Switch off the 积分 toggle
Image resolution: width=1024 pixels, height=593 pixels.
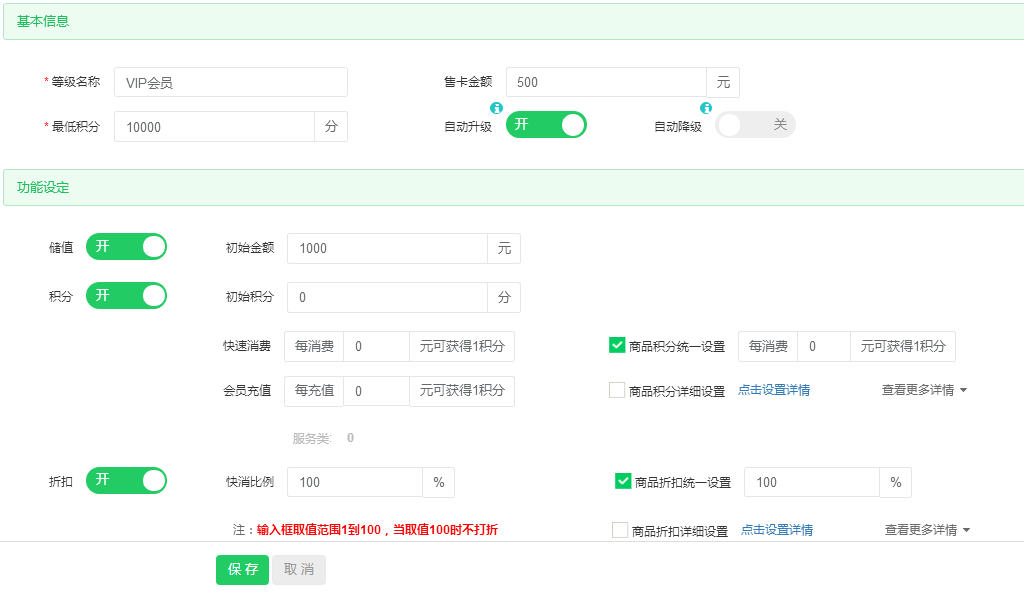[126, 296]
